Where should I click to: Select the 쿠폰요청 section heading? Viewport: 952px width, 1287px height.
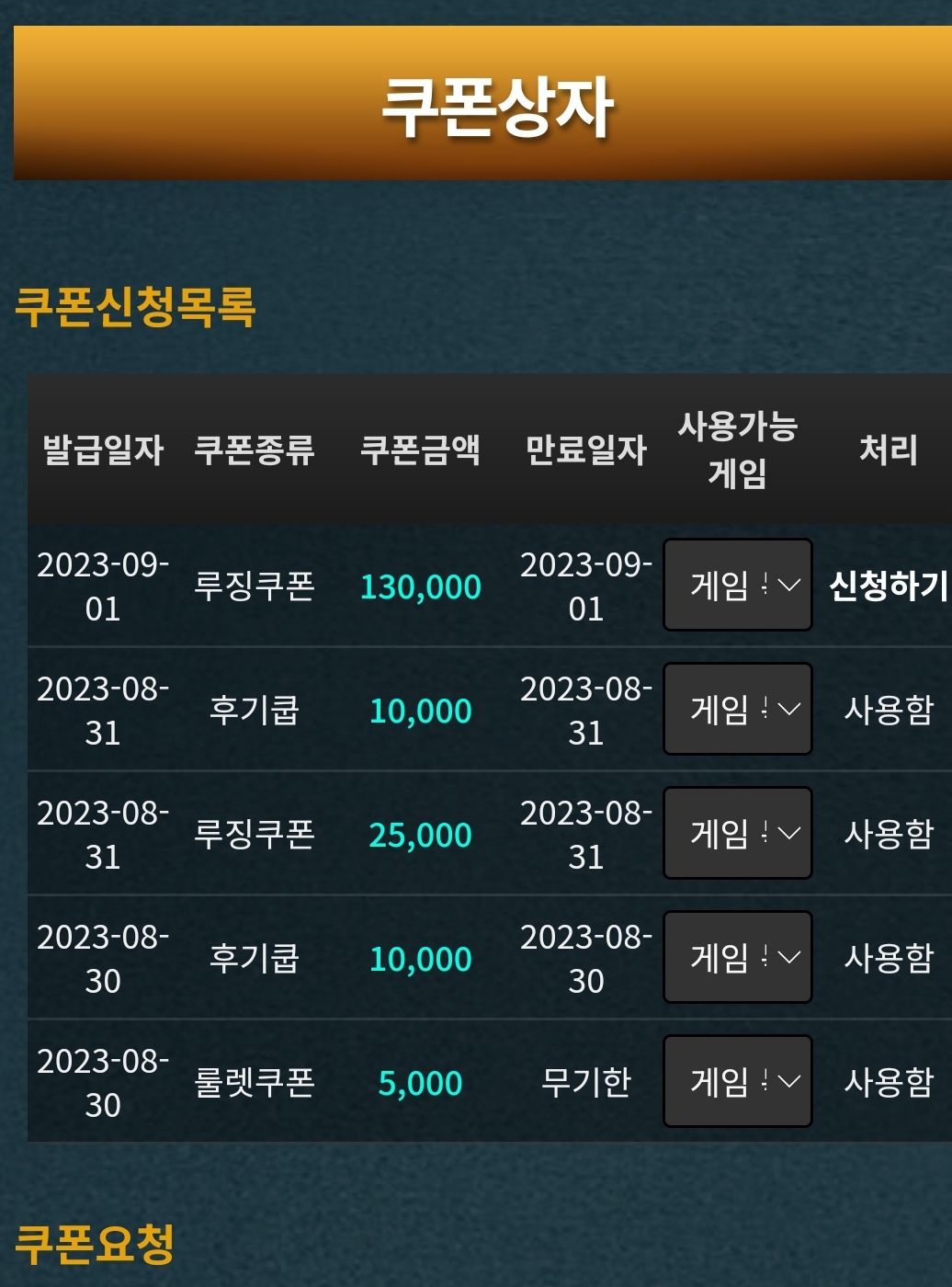click(x=95, y=1244)
